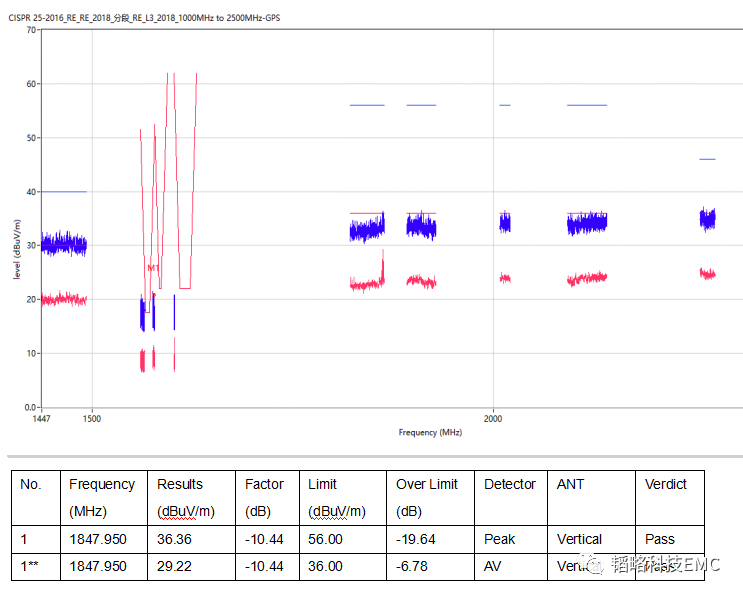Select the Verdict column header

pyautogui.click(x=666, y=484)
